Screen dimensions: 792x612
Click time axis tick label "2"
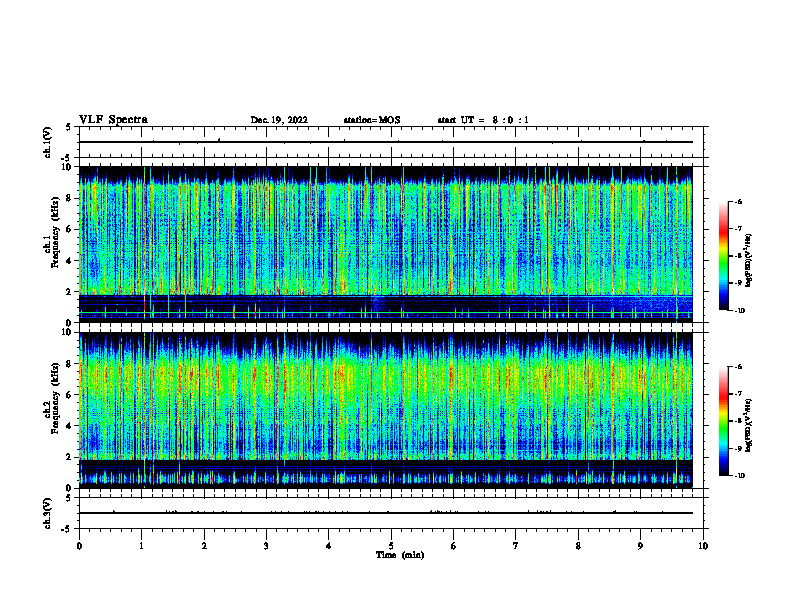pos(204,546)
